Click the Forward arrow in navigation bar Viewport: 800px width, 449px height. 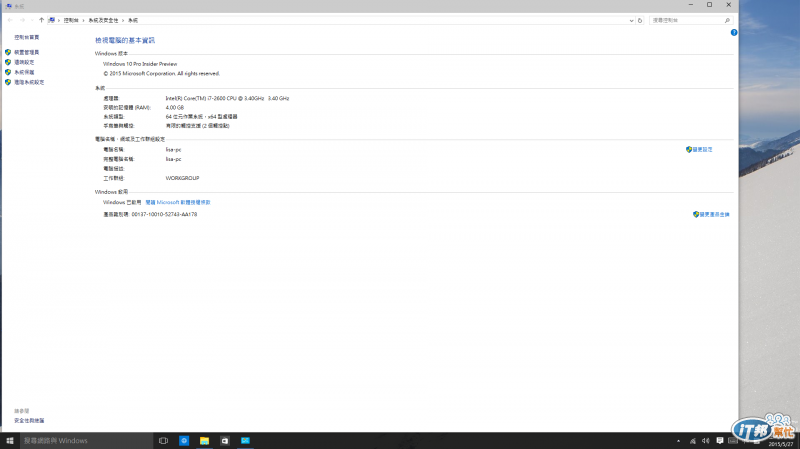(22, 20)
